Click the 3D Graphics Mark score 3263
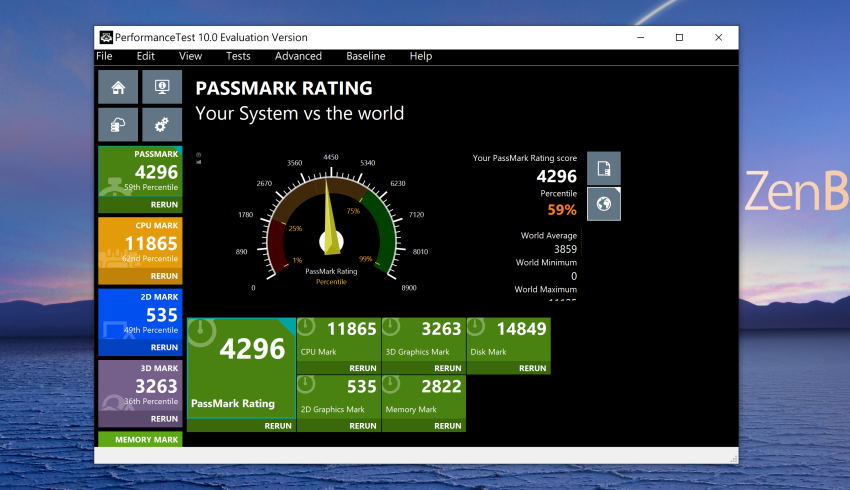 point(441,329)
